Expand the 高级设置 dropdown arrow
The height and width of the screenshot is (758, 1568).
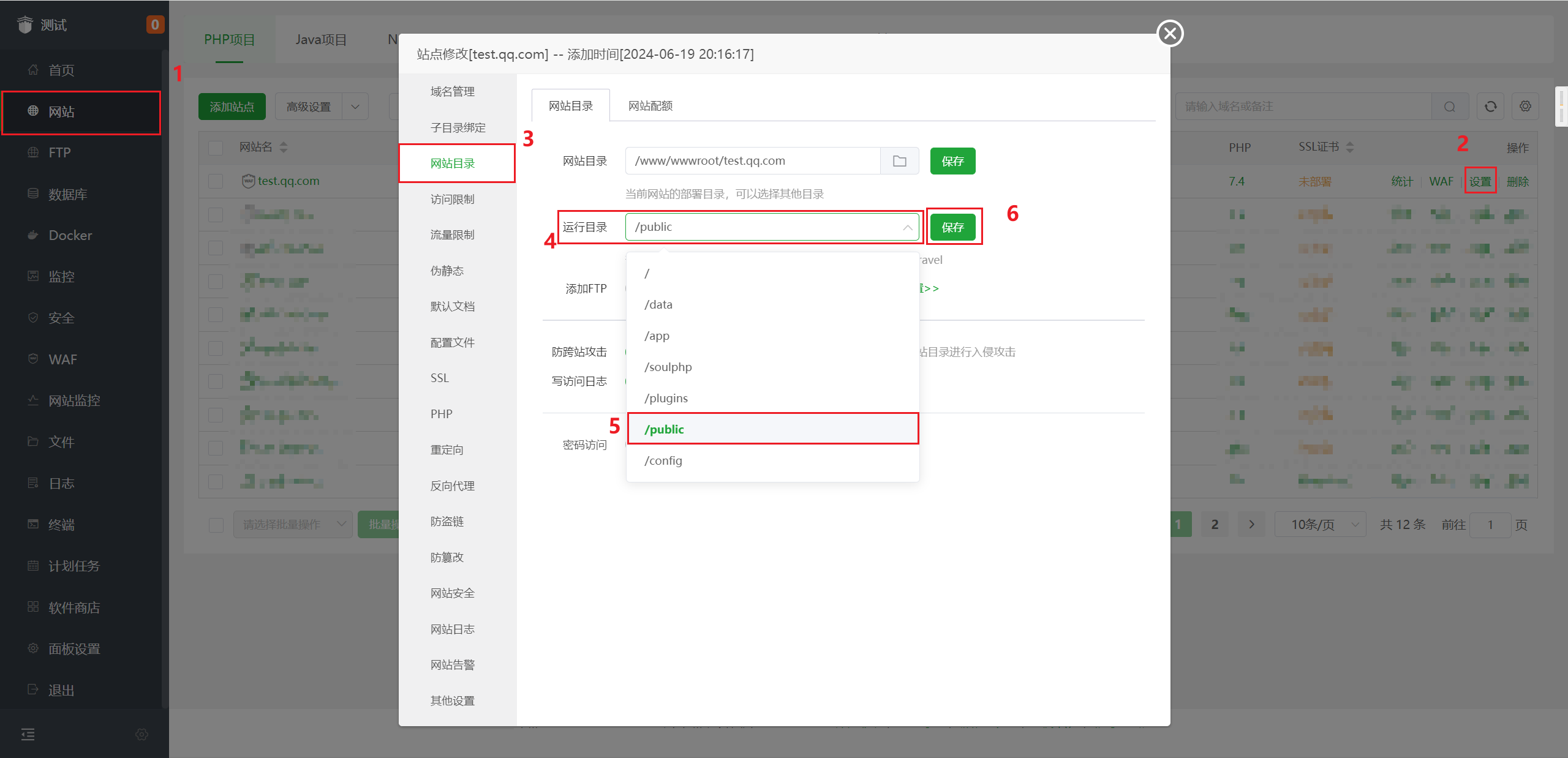(x=355, y=107)
